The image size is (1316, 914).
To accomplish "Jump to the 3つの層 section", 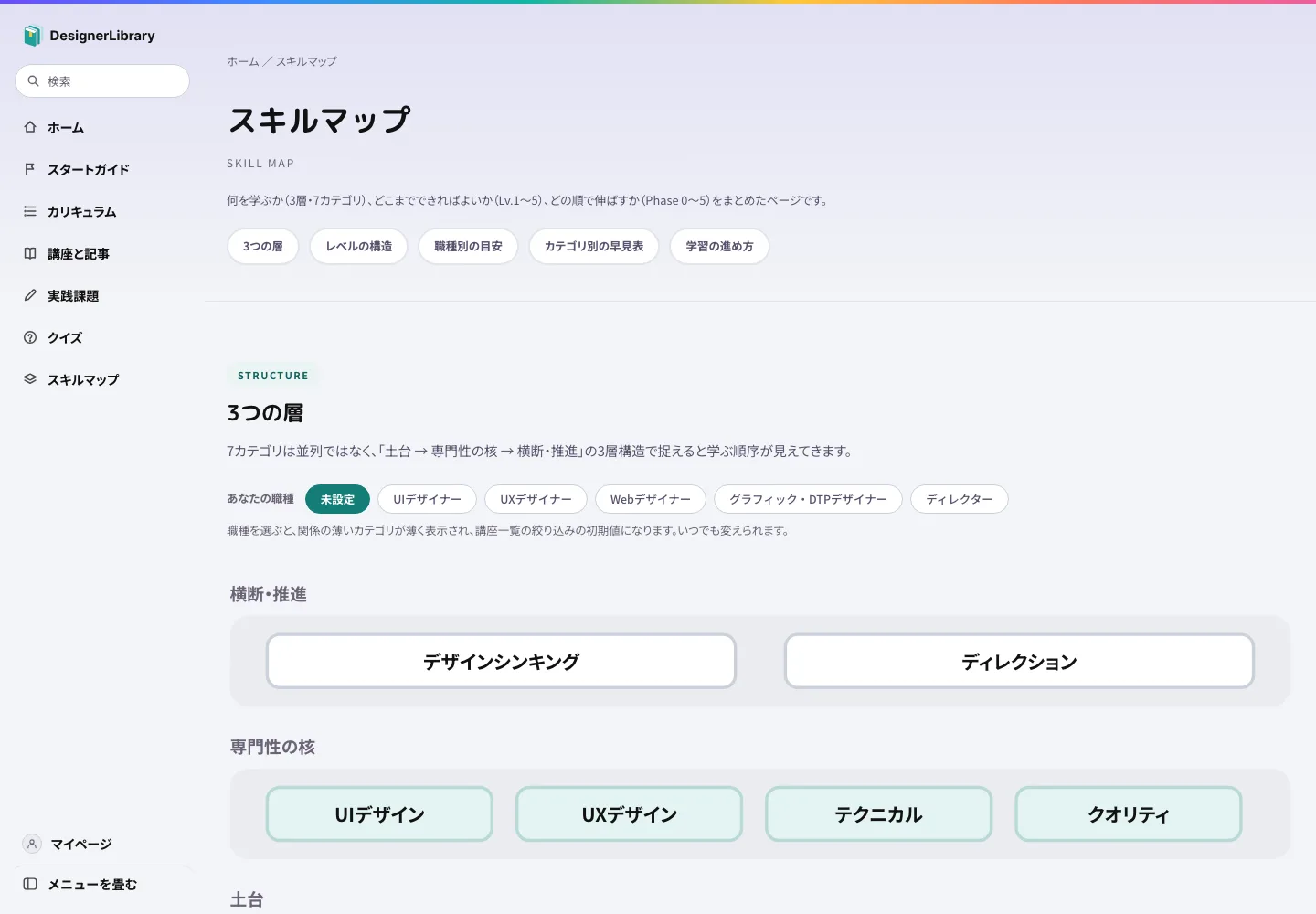I will click(263, 246).
